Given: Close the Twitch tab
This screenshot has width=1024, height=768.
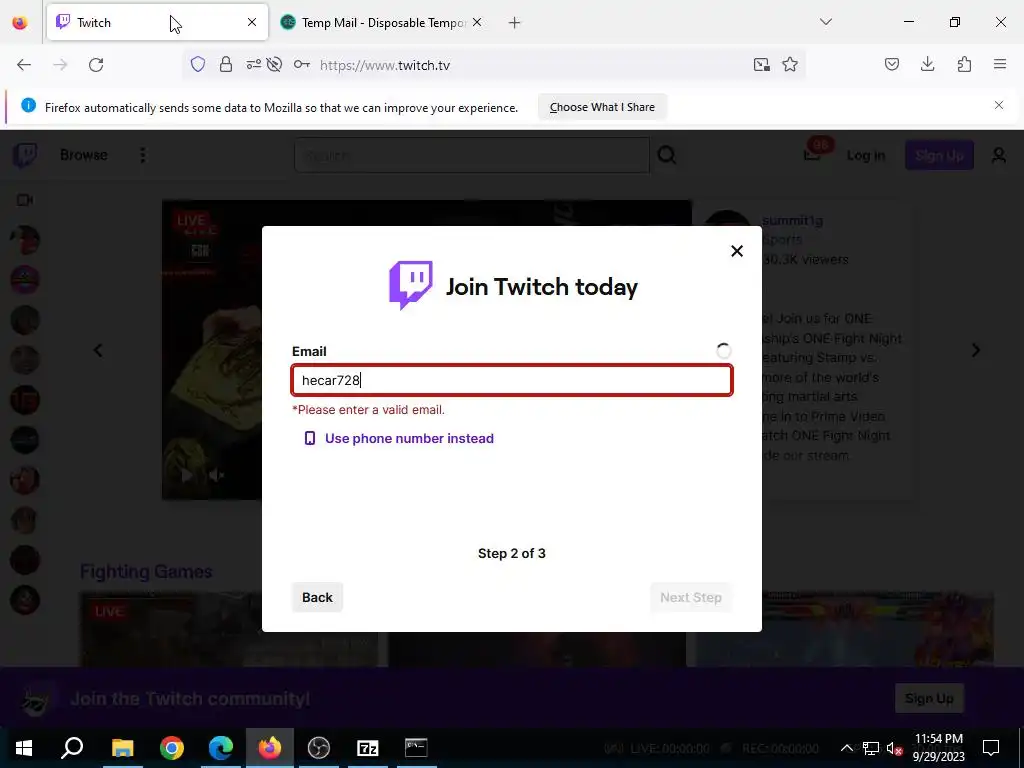Looking at the screenshot, I should coord(252,22).
